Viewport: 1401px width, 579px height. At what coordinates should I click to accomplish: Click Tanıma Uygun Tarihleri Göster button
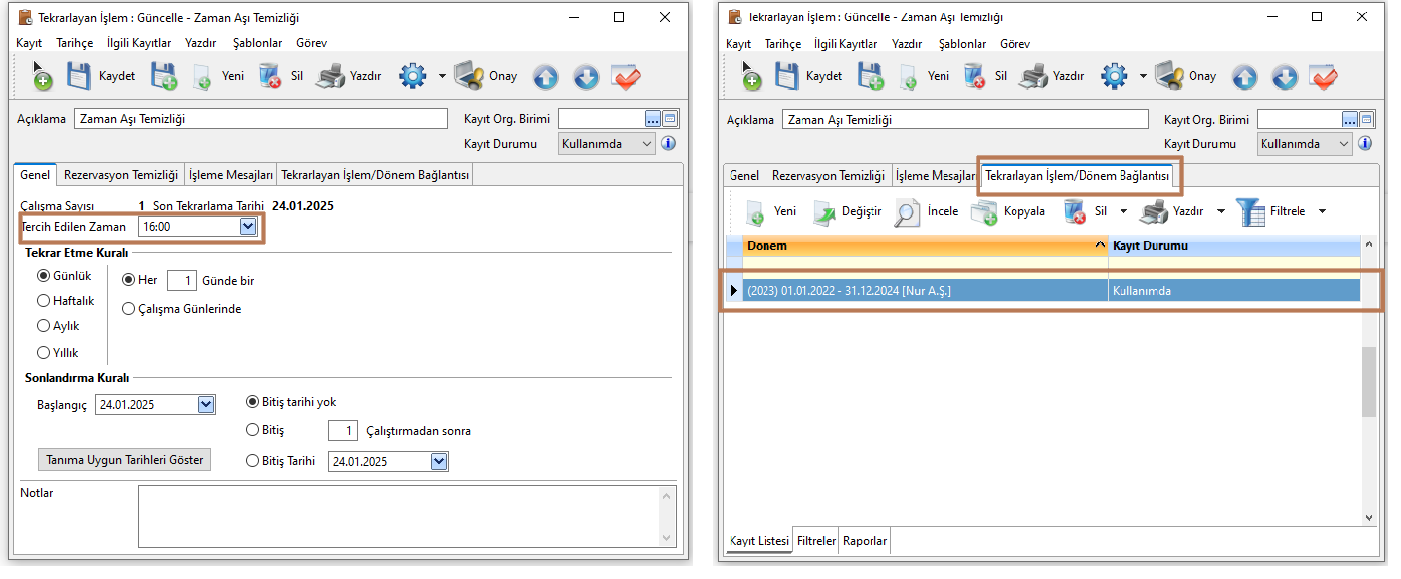coord(124,460)
